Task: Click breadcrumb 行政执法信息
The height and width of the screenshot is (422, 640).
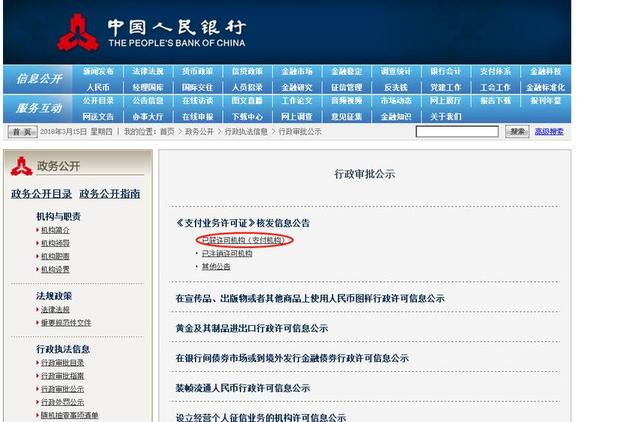Action: pyautogui.click(x=246, y=132)
